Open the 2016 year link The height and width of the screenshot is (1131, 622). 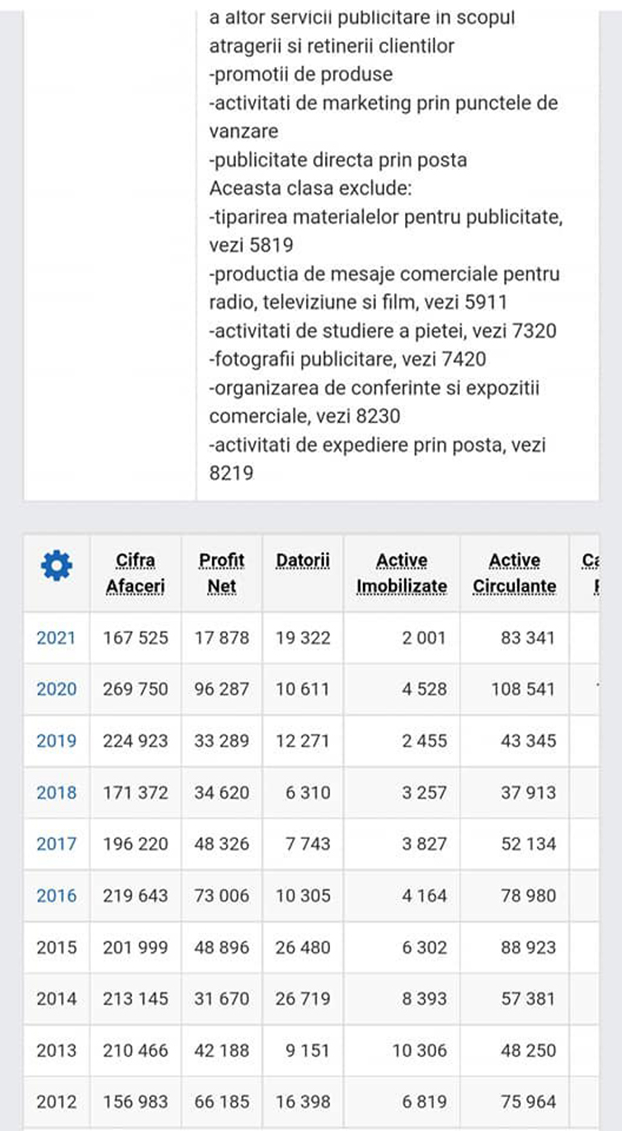(x=56, y=896)
